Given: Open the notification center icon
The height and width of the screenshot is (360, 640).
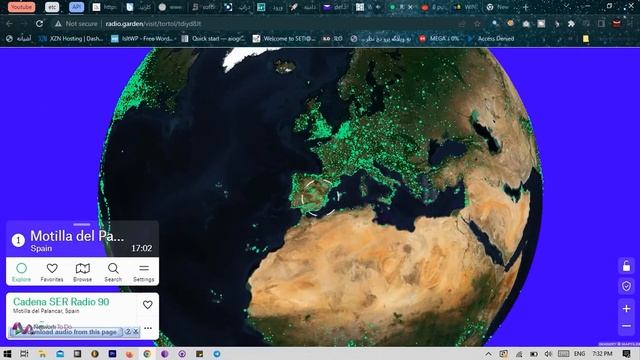Looking at the screenshot, I should pyautogui.click(x=627, y=354).
